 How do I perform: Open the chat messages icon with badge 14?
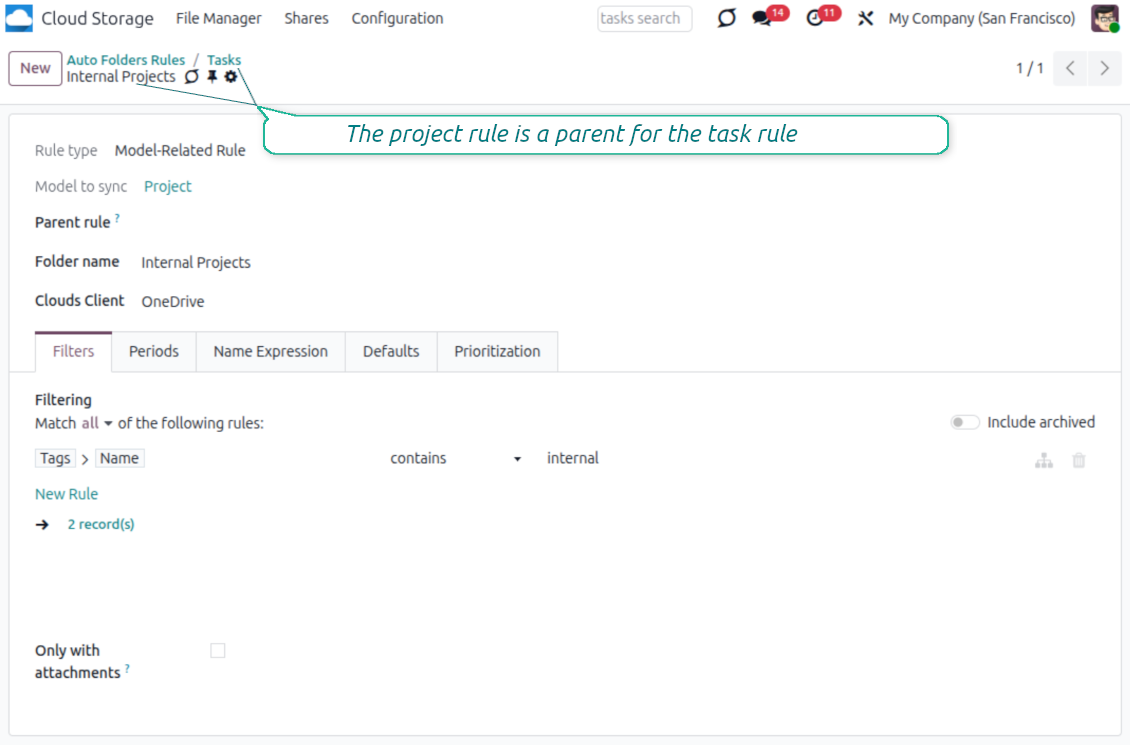coord(763,19)
